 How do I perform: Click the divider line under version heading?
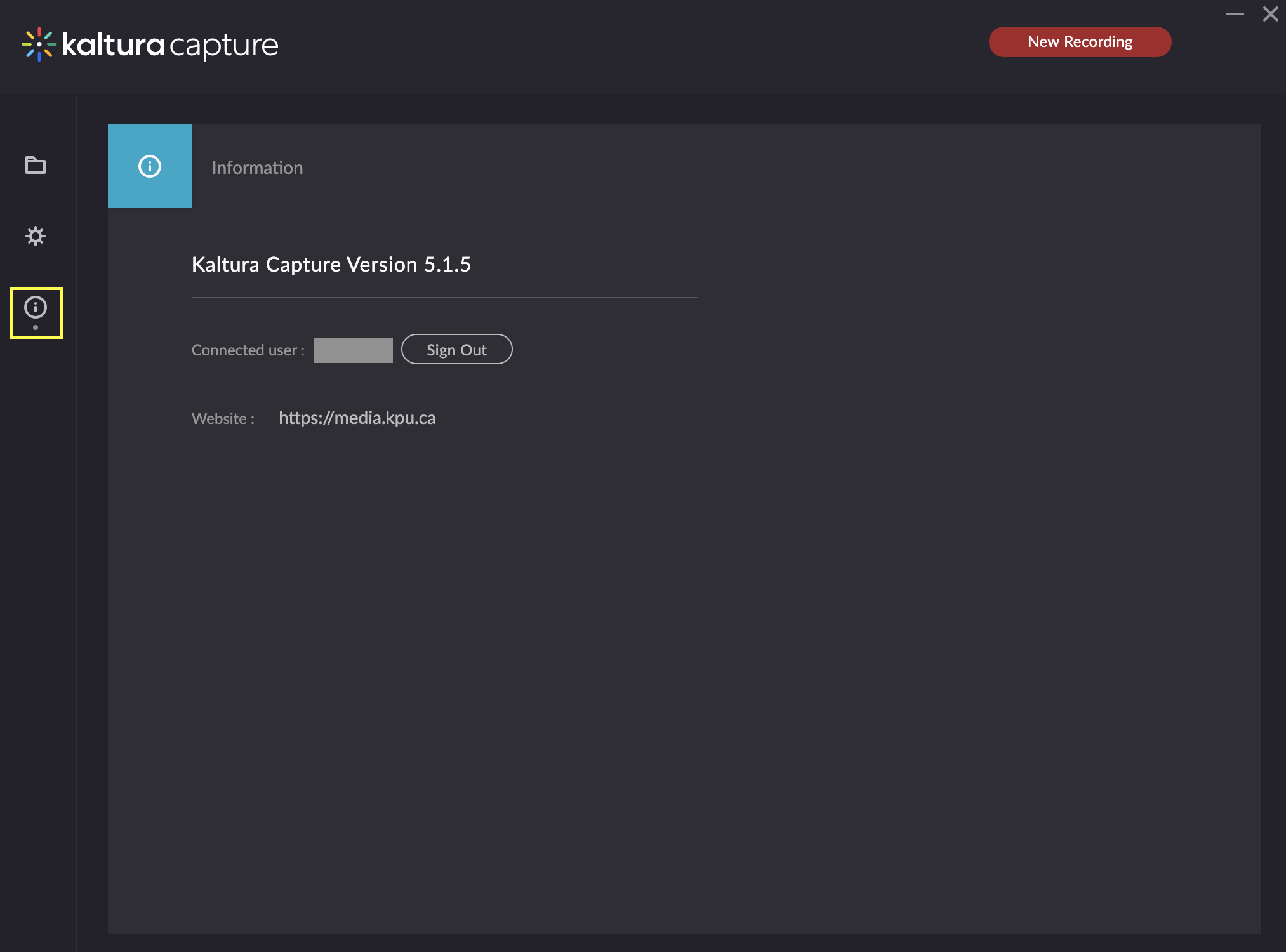click(444, 297)
